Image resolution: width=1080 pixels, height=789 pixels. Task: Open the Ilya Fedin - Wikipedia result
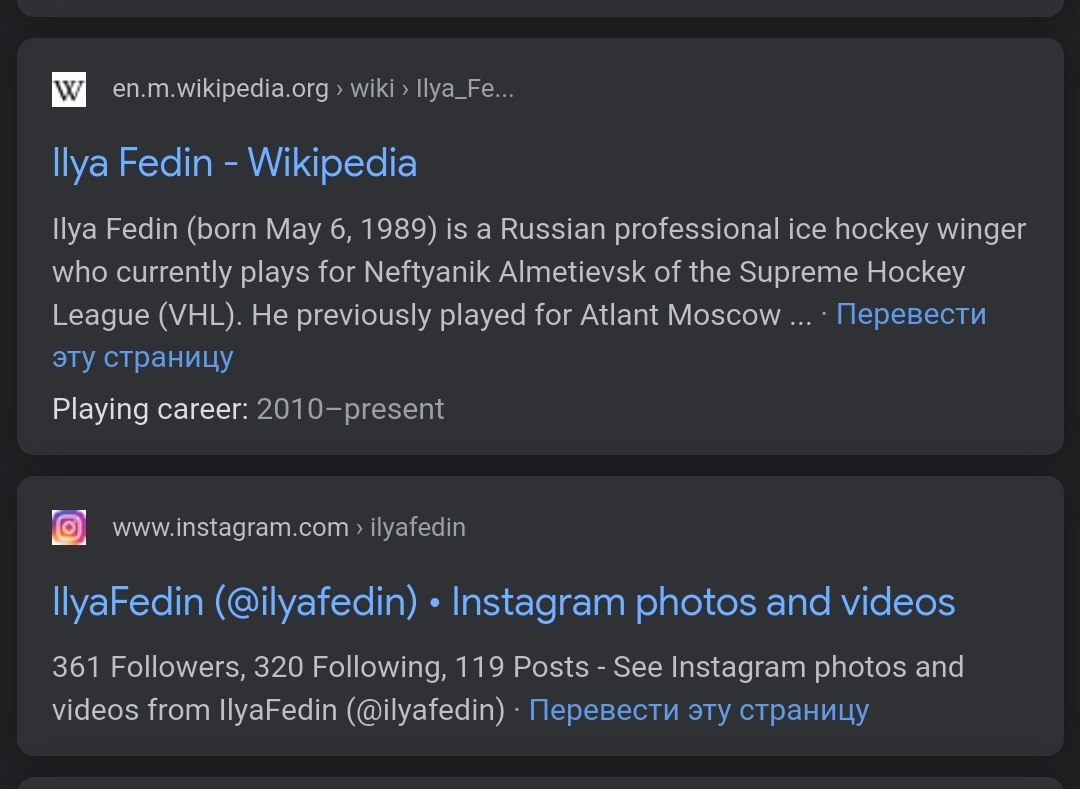(235, 163)
